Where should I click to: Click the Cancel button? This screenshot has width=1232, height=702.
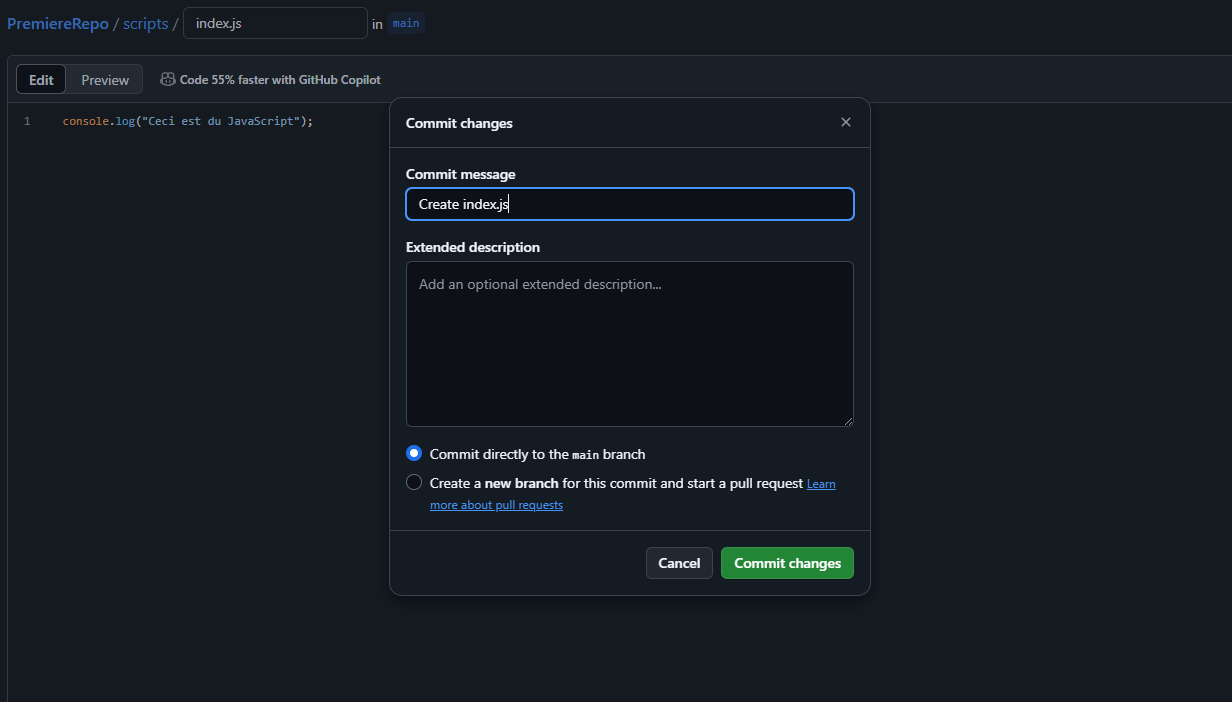tap(679, 563)
